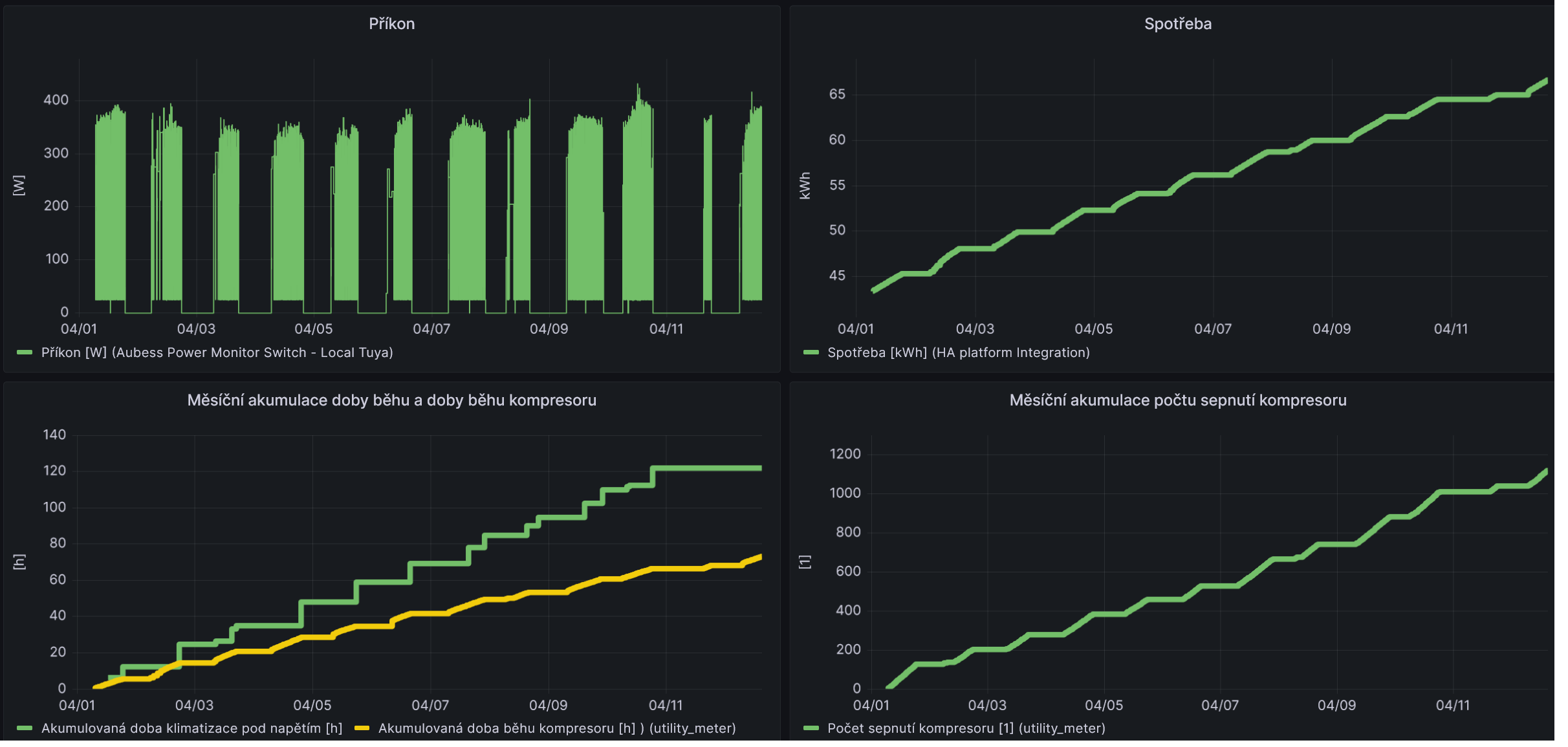Click the 04/05 tick label in the Příkon chart

314,329
